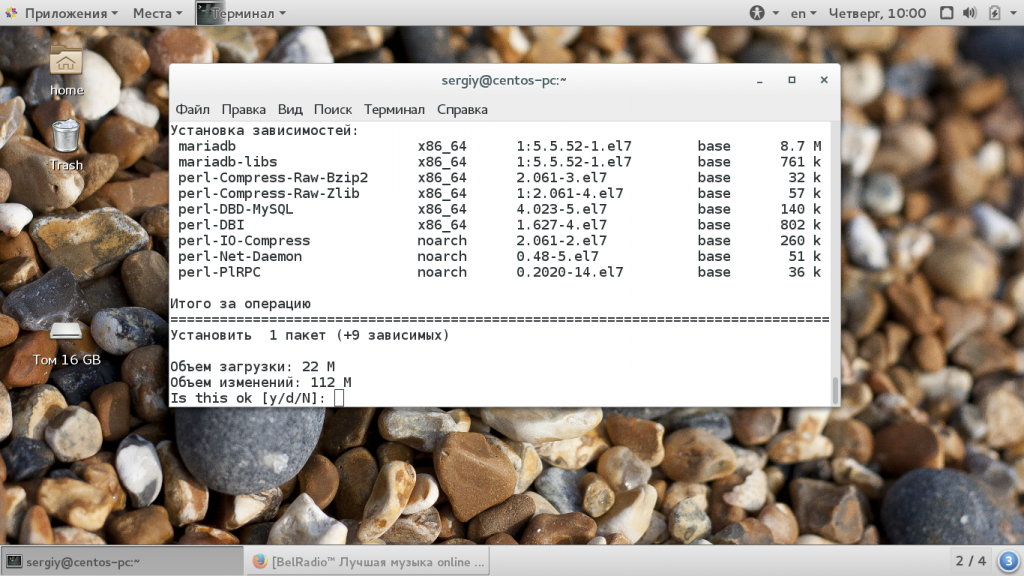Viewport: 1024px width, 576px height.
Task: Click the accessibility icon in top panel
Action: tap(757, 13)
